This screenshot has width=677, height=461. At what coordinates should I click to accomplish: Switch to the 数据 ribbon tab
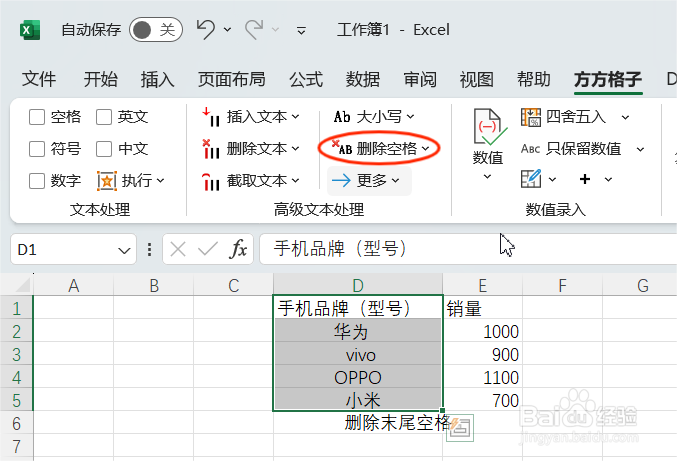[x=363, y=79]
